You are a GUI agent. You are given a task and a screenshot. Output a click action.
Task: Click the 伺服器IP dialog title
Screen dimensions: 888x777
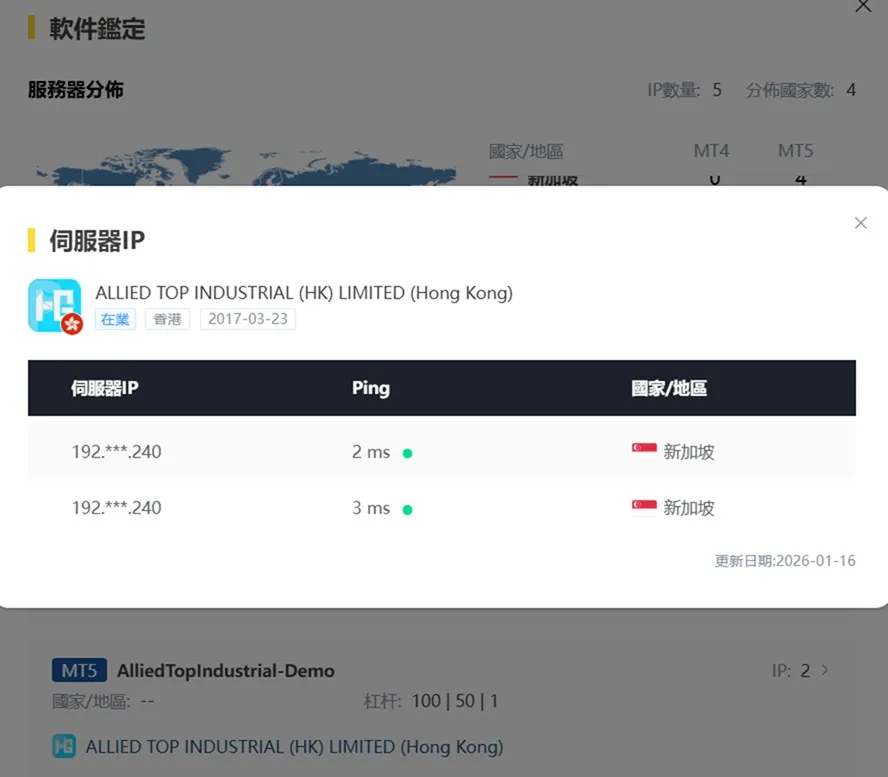pos(97,240)
